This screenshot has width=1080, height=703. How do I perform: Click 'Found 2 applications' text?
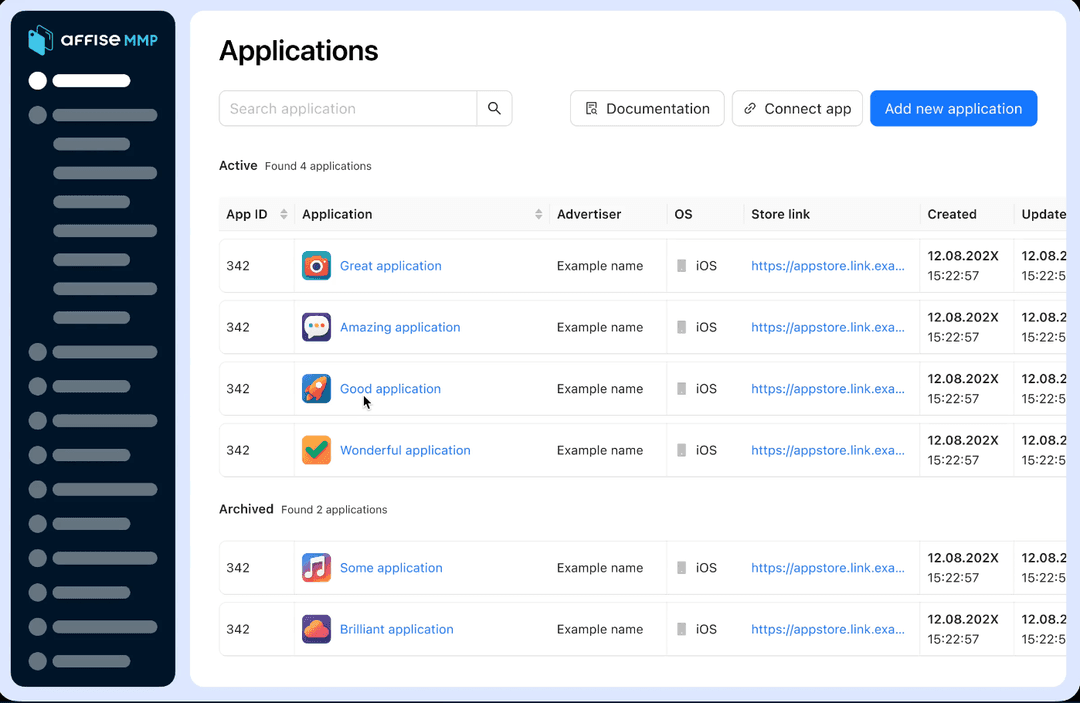(334, 510)
